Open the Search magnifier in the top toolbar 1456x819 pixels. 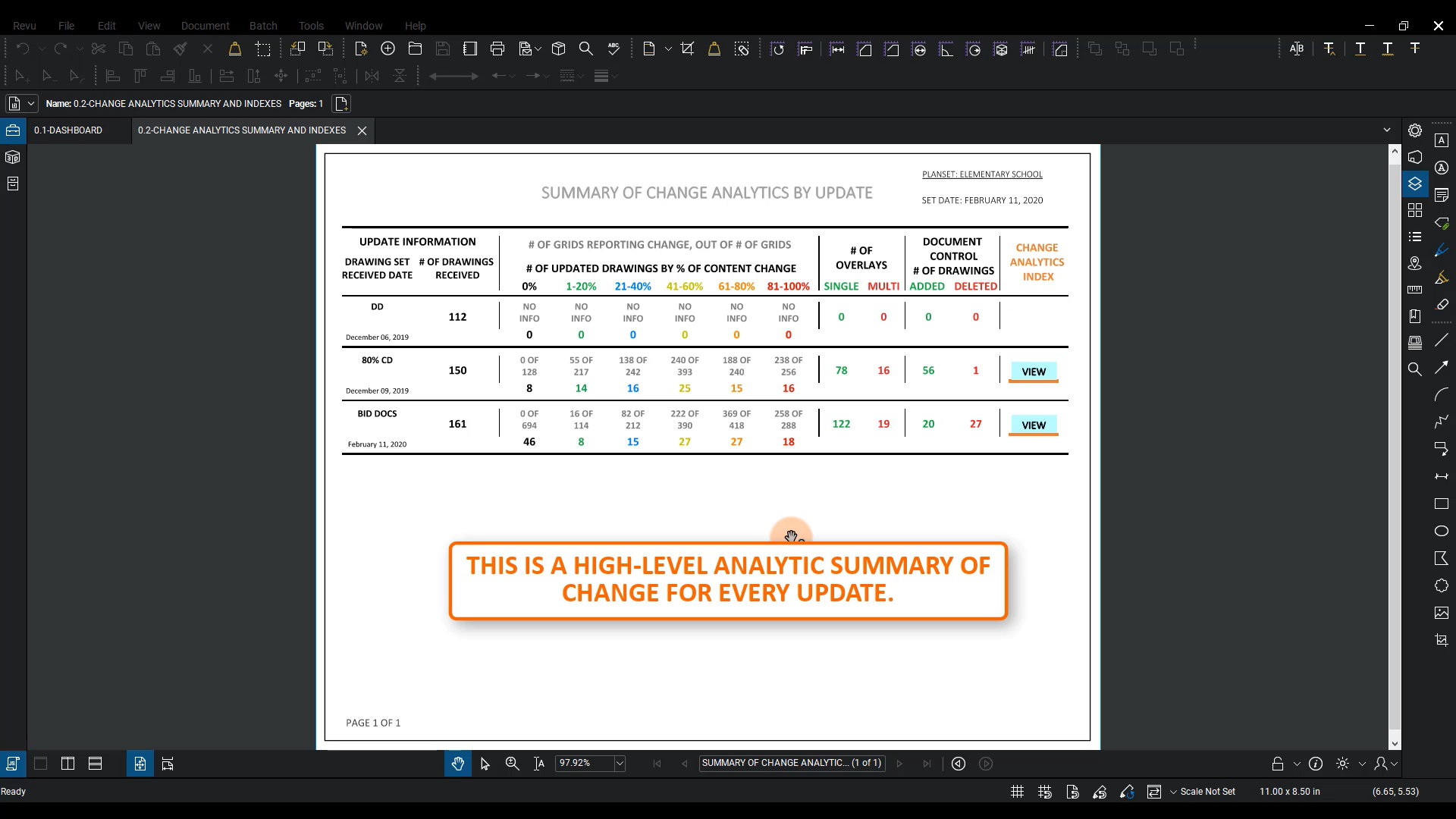[x=586, y=49]
